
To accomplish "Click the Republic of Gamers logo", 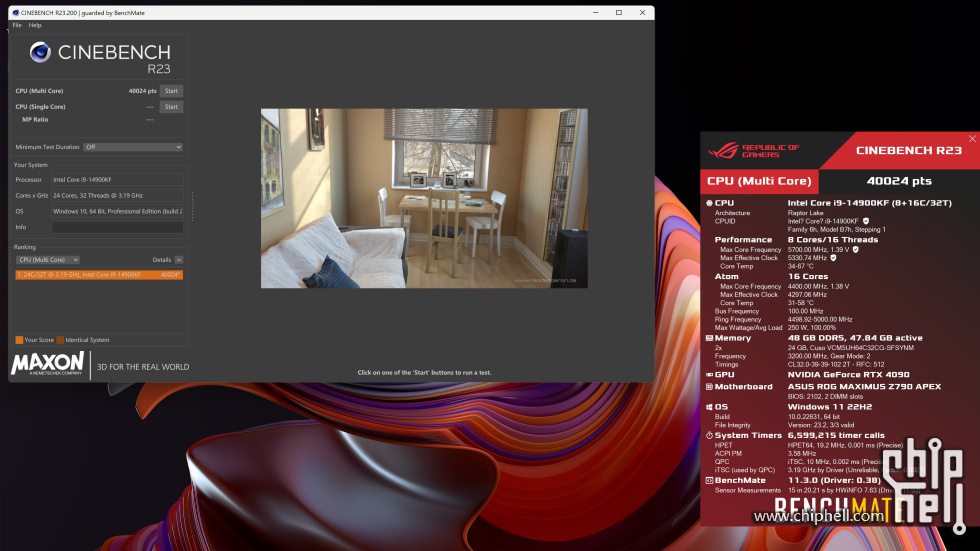I will click(x=753, y=151).
